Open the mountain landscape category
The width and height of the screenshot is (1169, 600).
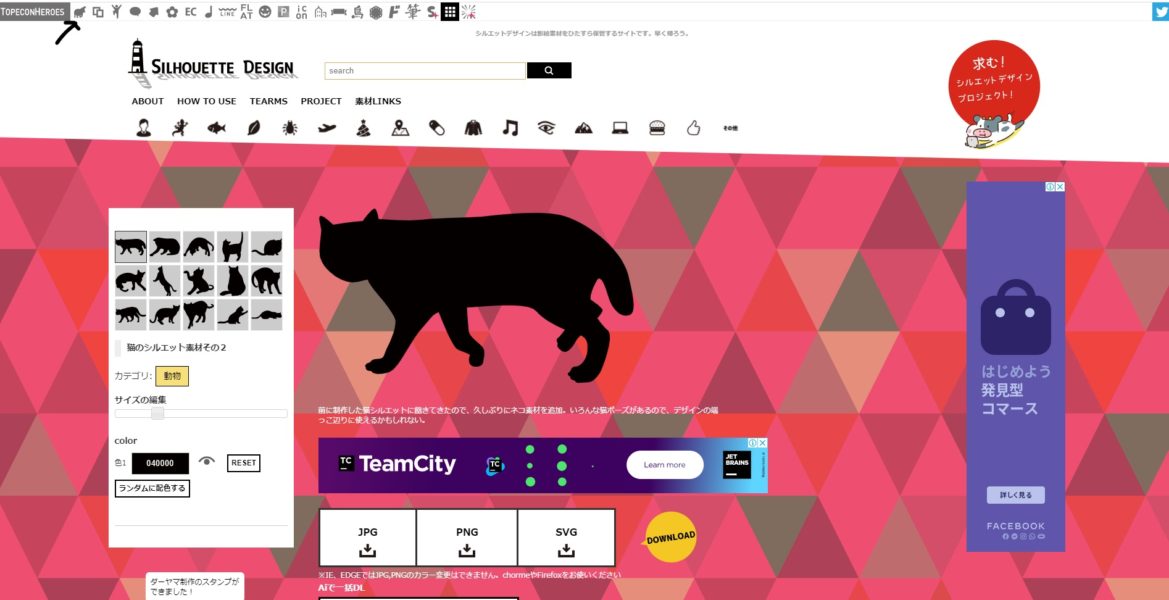[x=584, y=128]
